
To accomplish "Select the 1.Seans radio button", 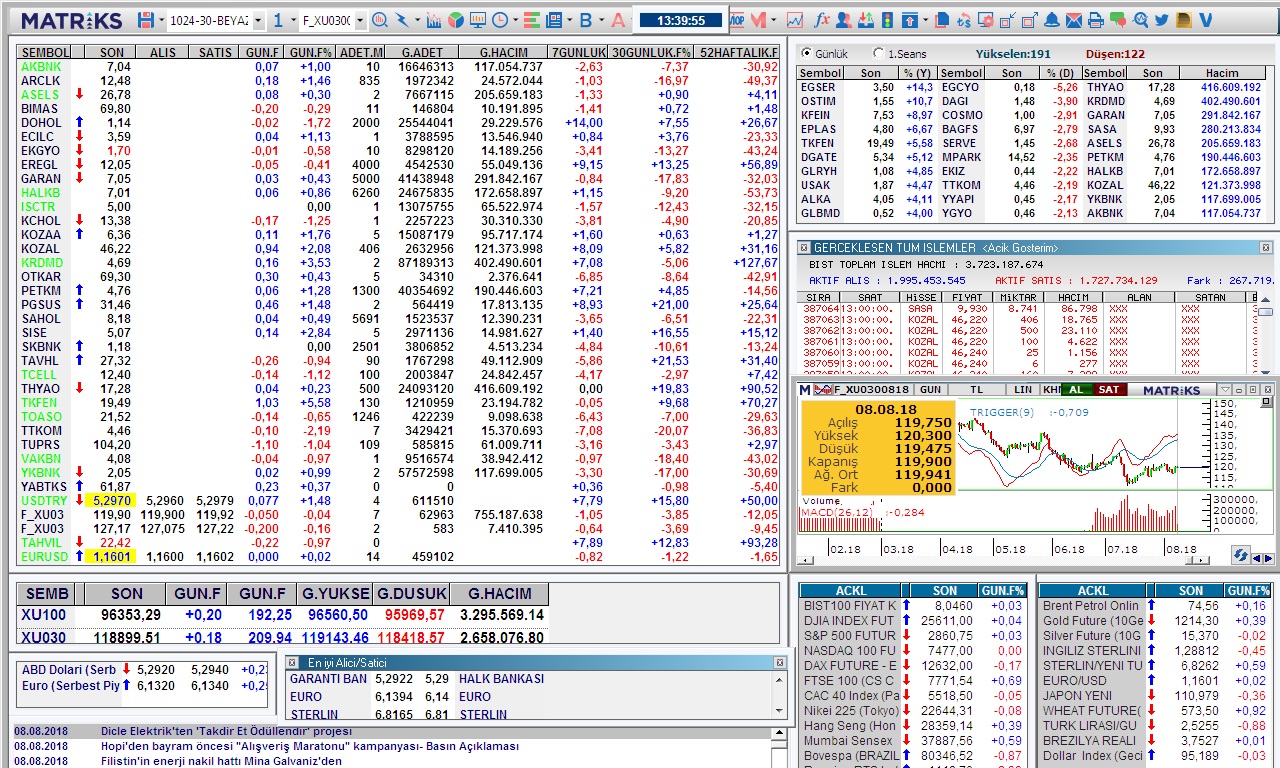I will [878, 54].
